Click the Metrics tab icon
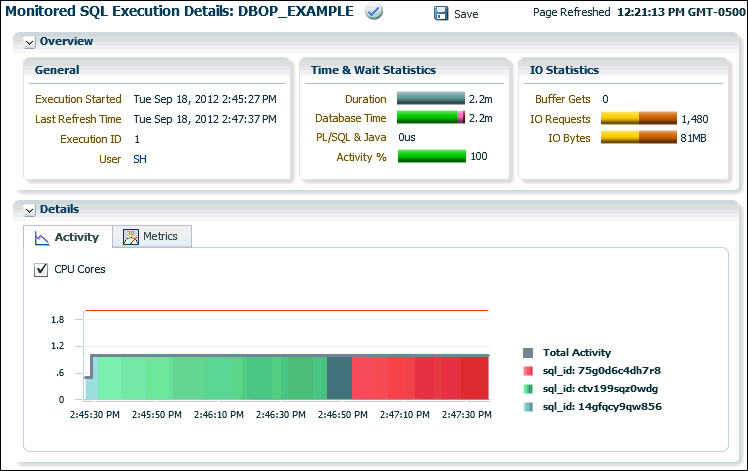 [x=130, y=237]
